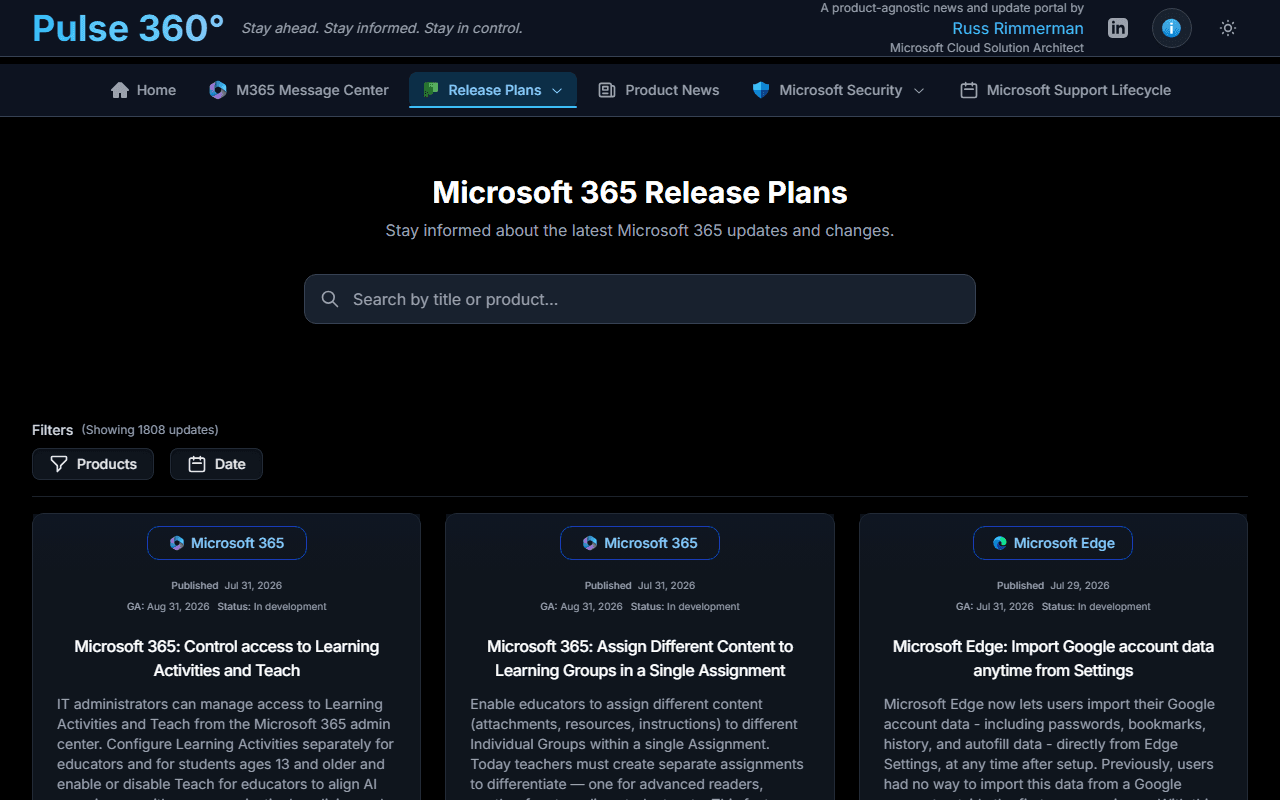Go to Product News tab
Viewport: 1280px width, 800px height.
pyautogui.click(x=658, y=90)
